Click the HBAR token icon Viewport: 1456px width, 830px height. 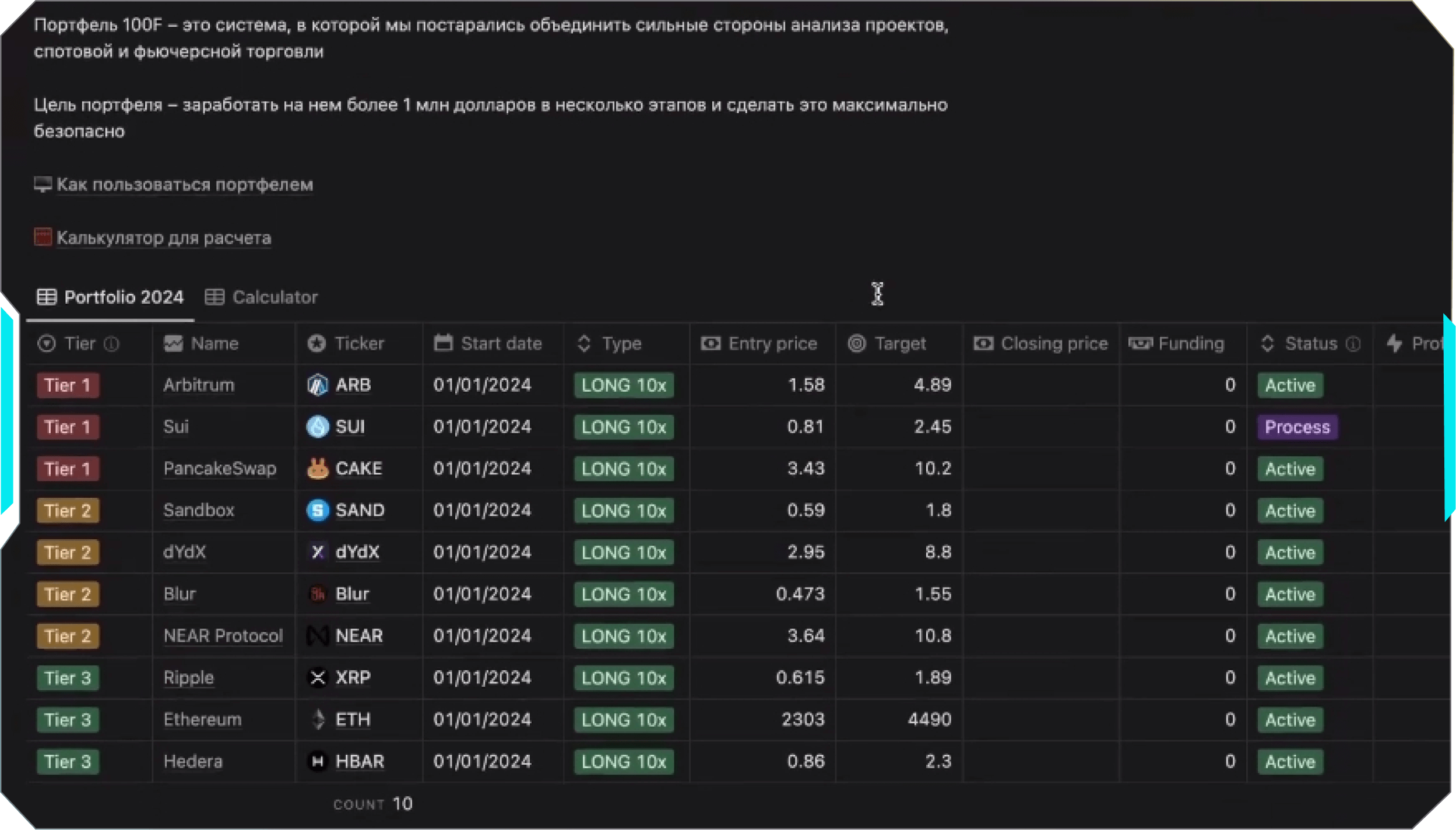coord(318,761)
